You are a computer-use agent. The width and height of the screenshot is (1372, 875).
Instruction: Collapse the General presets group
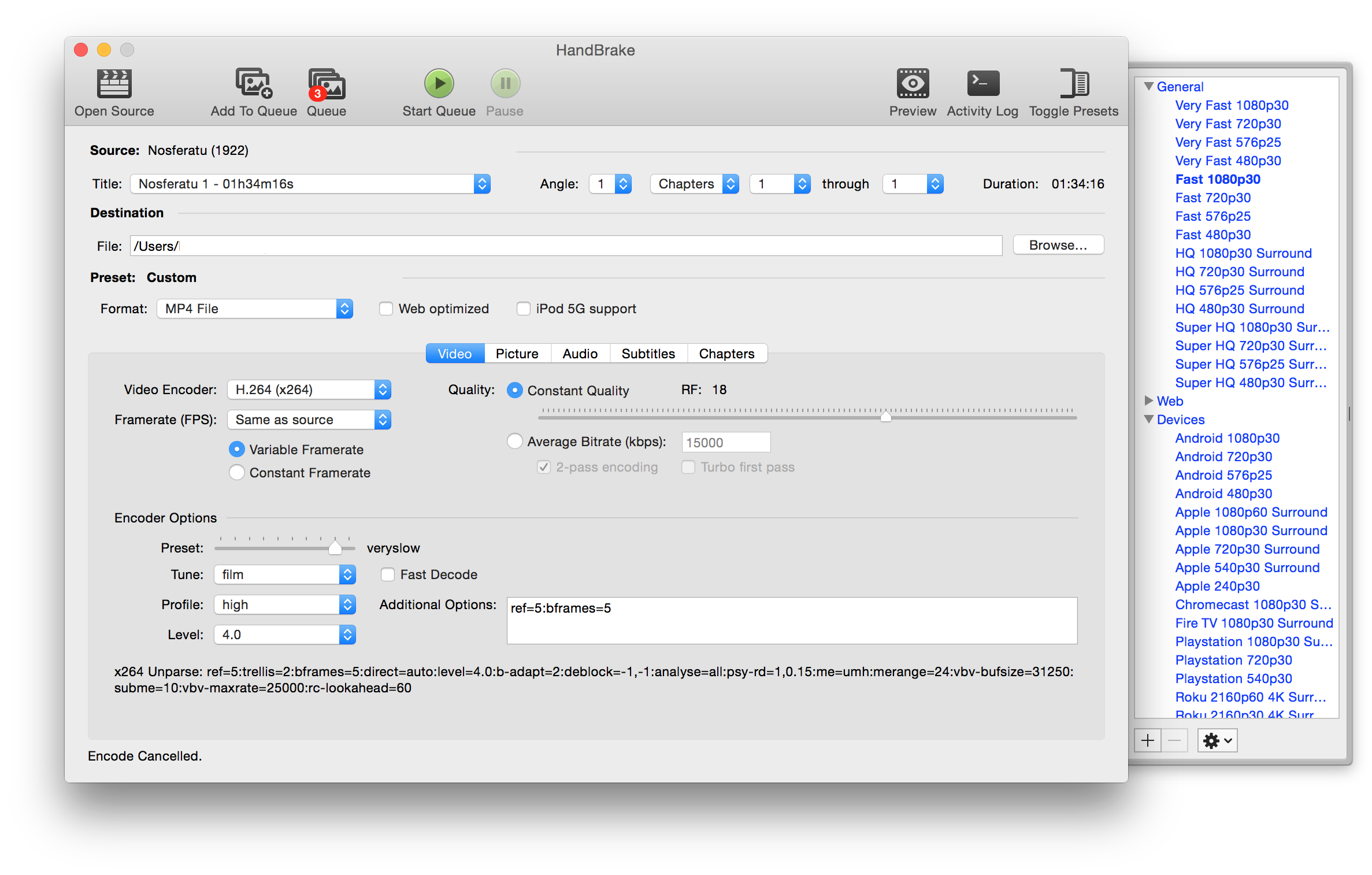1149,87
